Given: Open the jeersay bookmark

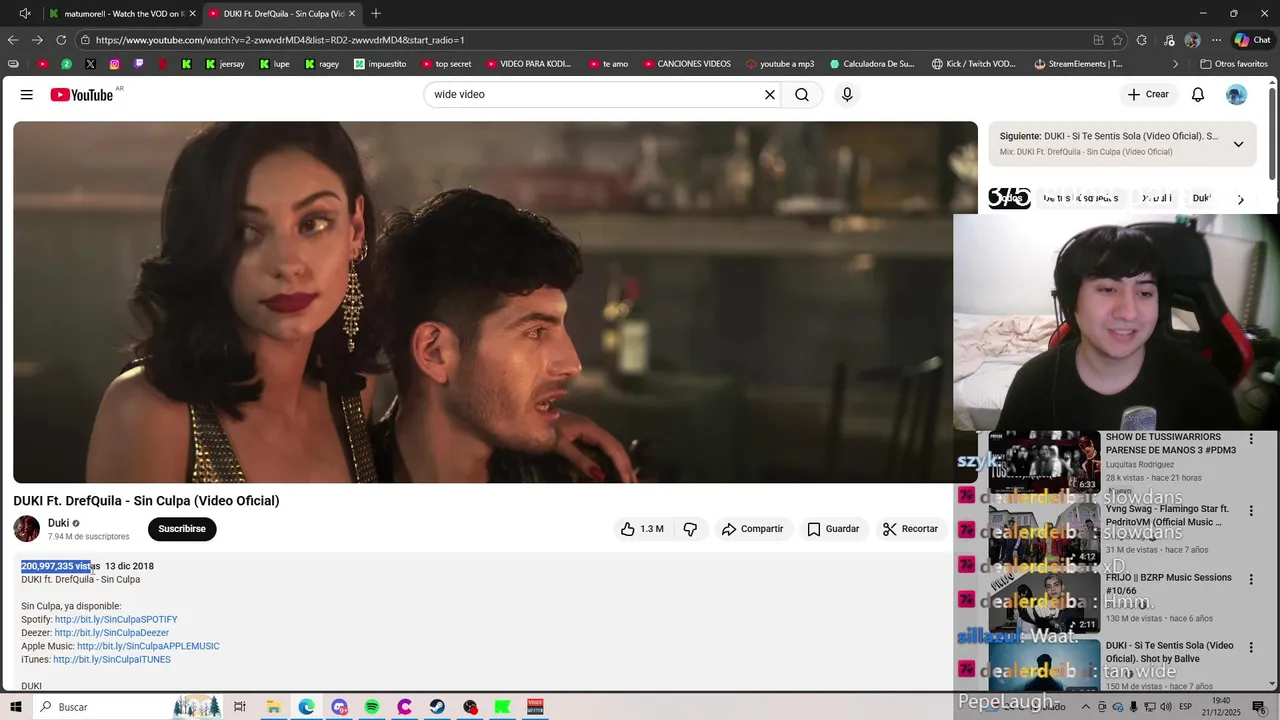Looking at the screenshot, I should point(225,64).
